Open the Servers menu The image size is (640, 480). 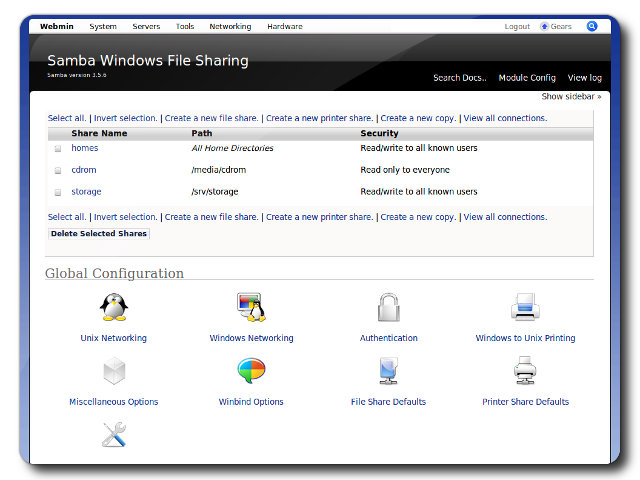coord(146,27)
